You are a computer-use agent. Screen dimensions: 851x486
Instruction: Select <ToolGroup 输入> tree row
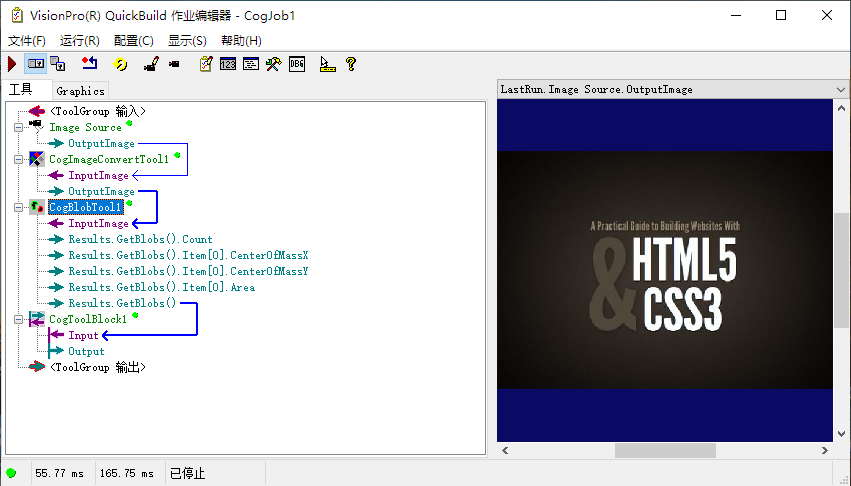tap(98, 111)
